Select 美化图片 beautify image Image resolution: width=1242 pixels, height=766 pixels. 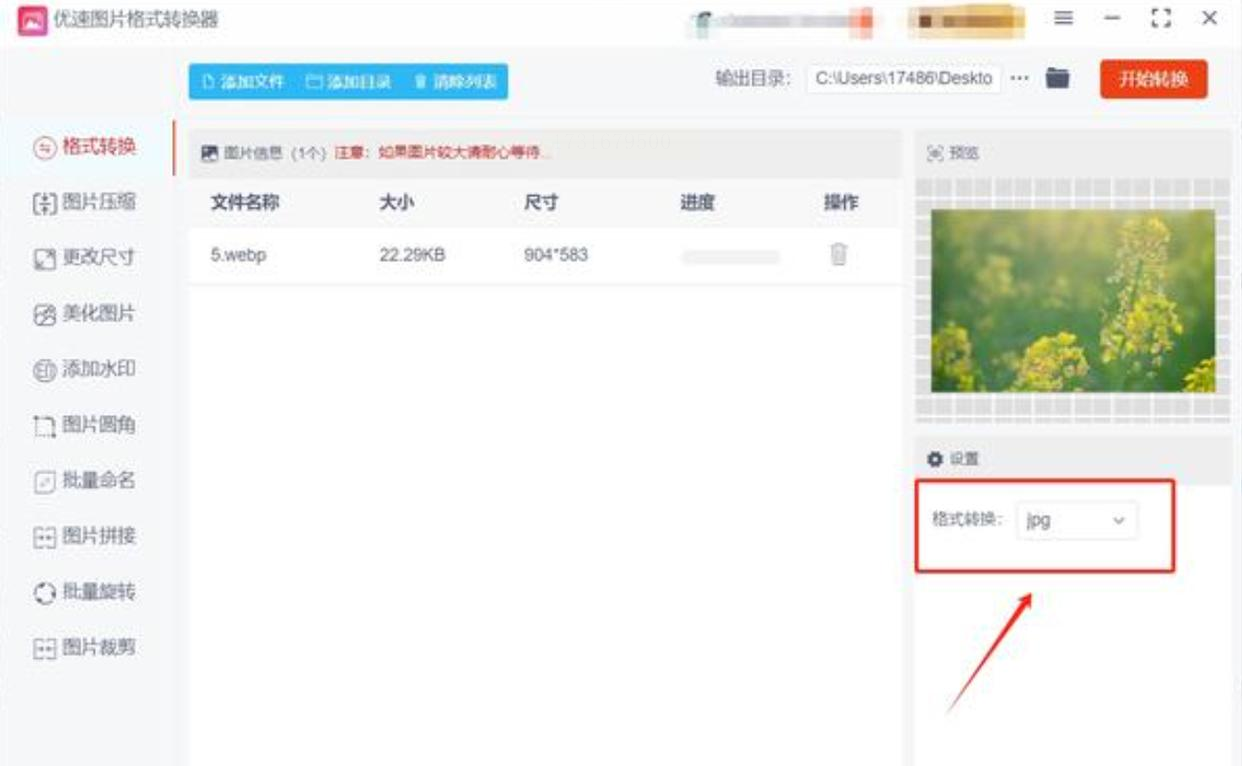click(x=86, y=314)
